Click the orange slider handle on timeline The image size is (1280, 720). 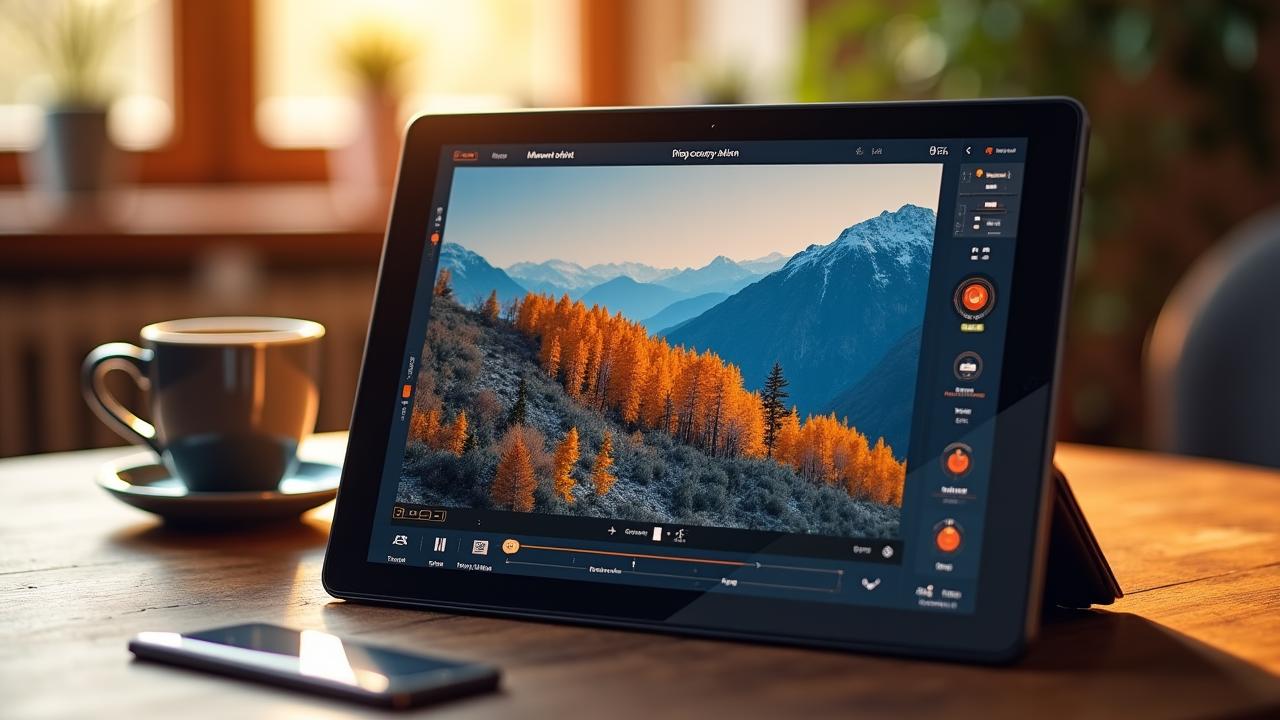510,546
